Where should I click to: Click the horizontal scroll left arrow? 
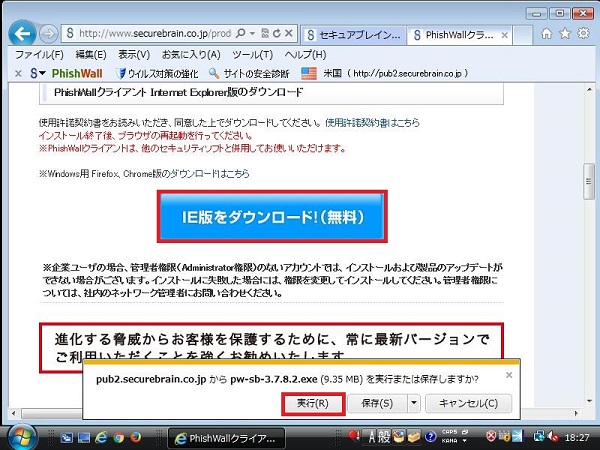[14, 413]
